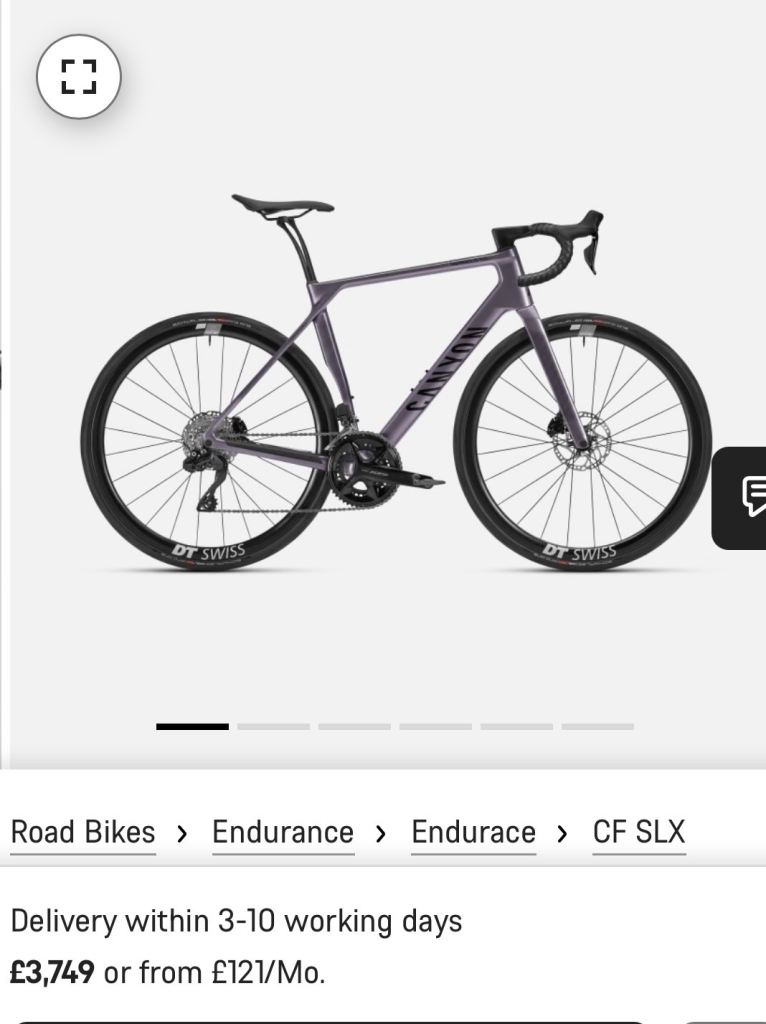Jump to the fourth gallery slide indicator
The height and width of the screenshot is (1024, 766).
click(x=436, y=726)
